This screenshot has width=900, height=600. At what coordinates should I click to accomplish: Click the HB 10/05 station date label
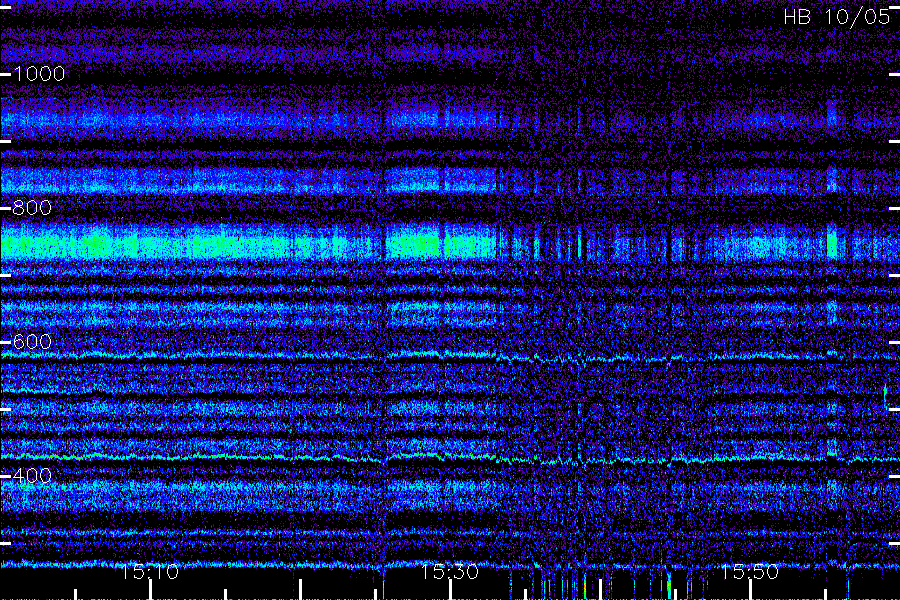(836, 17)
